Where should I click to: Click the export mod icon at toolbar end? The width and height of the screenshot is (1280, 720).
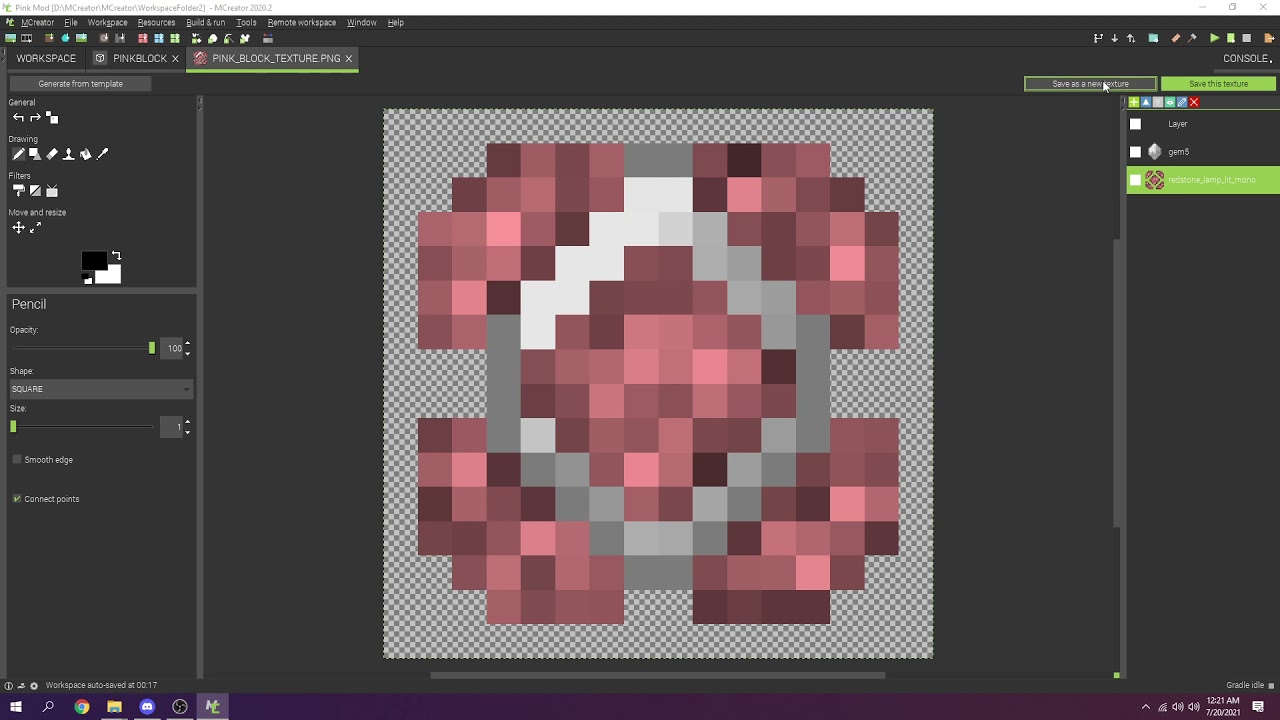click(1268, 38)
